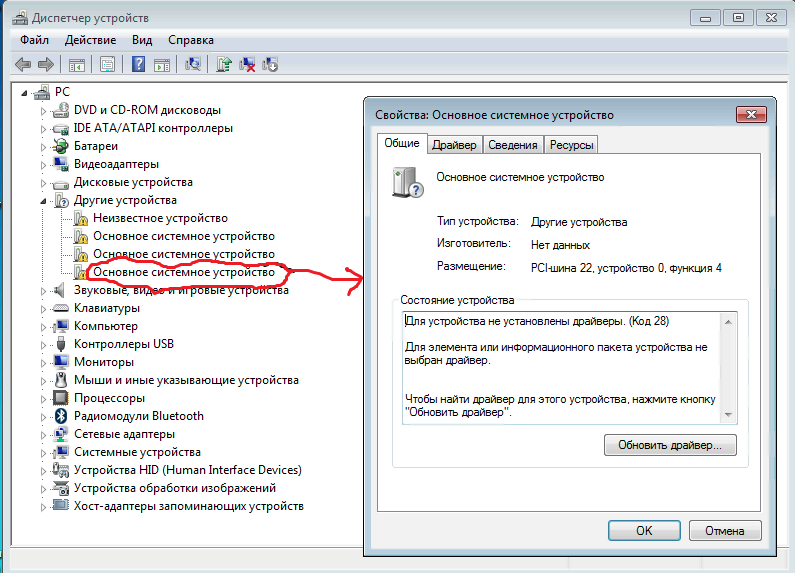Open the Действие menu

coord(90,40)
